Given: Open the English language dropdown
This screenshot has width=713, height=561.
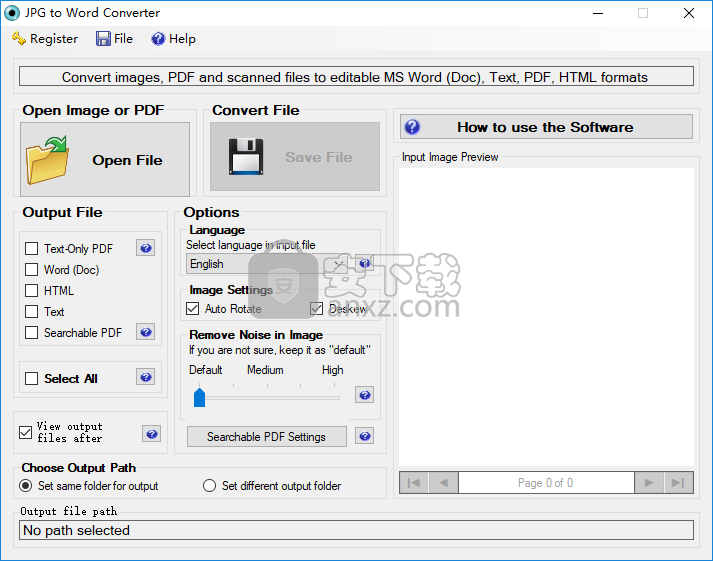Looking at the screenshot, I should pos(269,264).
